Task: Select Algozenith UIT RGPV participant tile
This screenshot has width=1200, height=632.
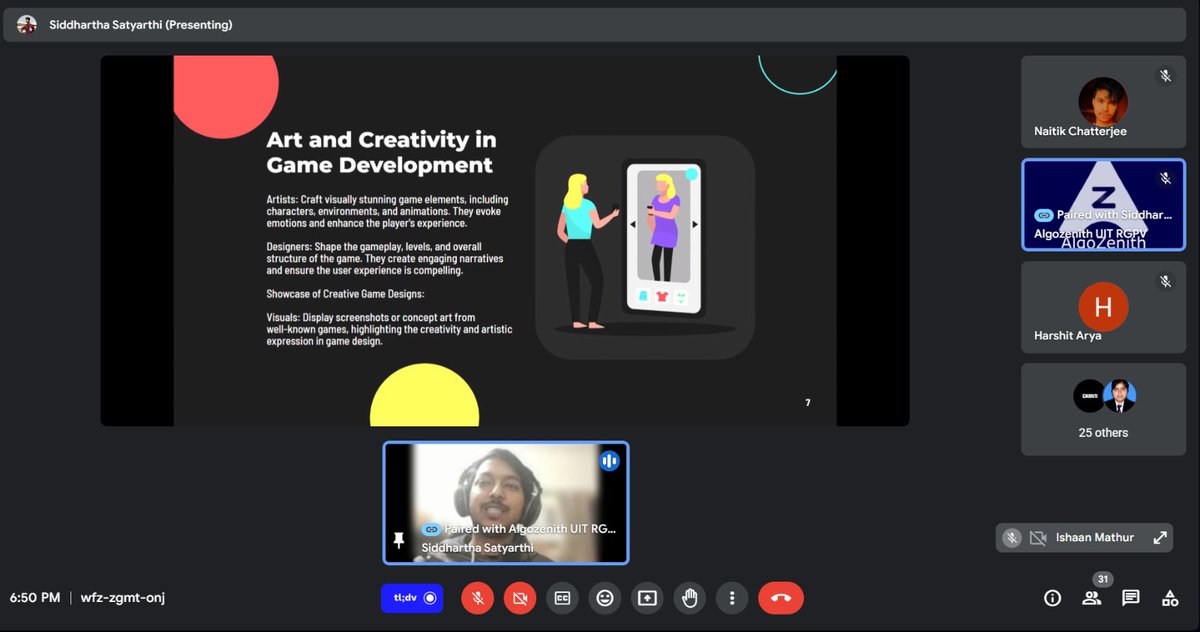Action: pyautogui.click(x=1103, y=205)
